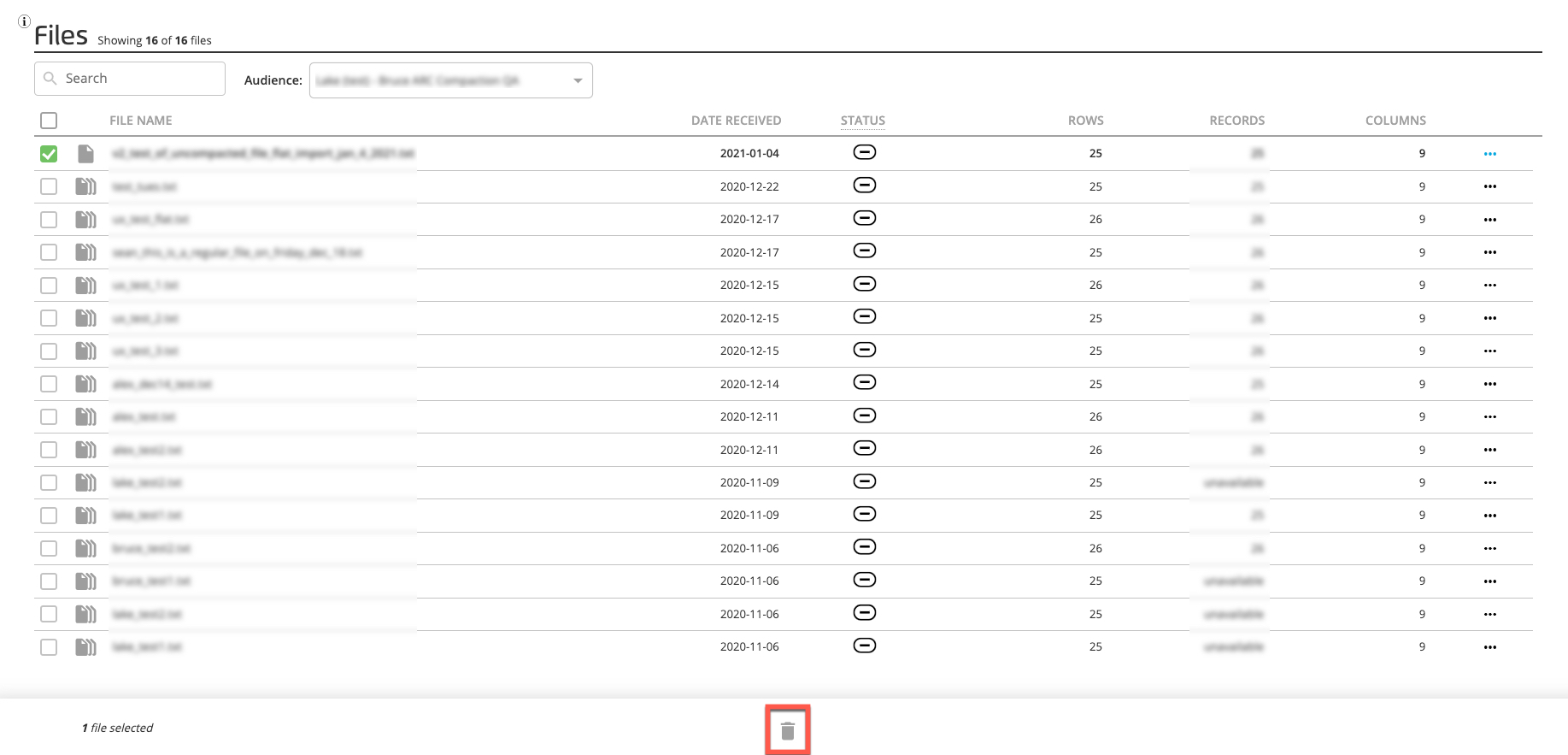Viewport: 1568px width, 755px height.
Task: Toggle the select-all checkbox in the header
Action: point(49,121)
